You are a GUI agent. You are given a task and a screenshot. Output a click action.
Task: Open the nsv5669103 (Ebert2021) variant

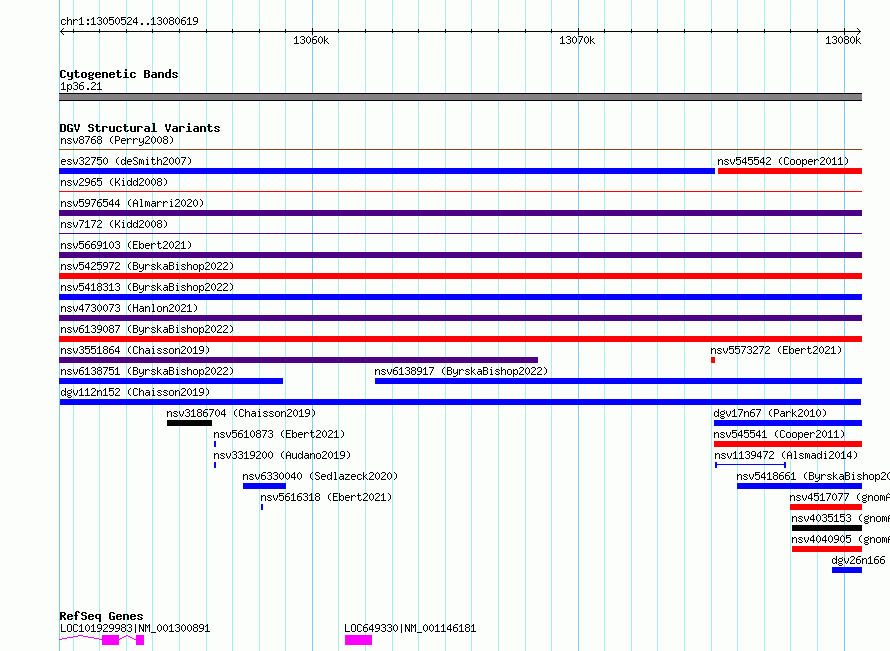pos(126,245)
